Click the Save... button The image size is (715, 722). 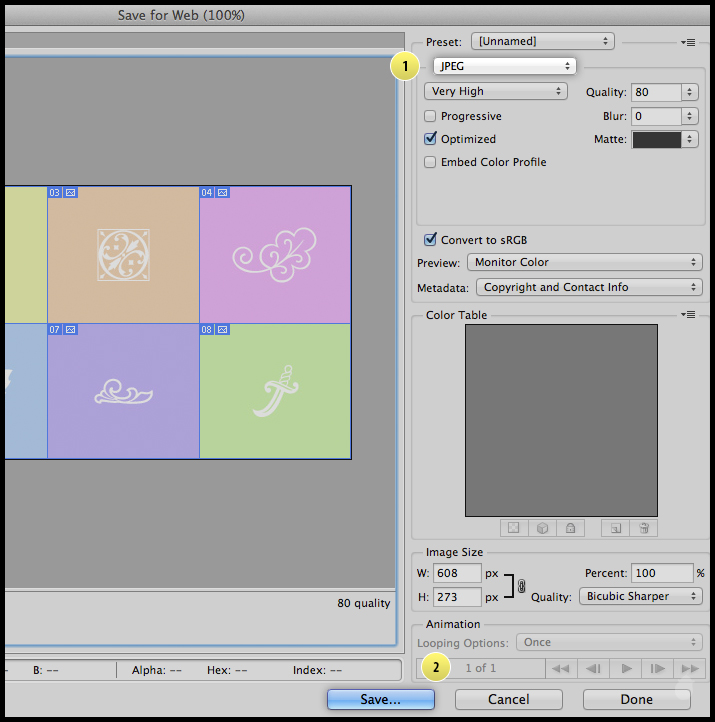380,700
